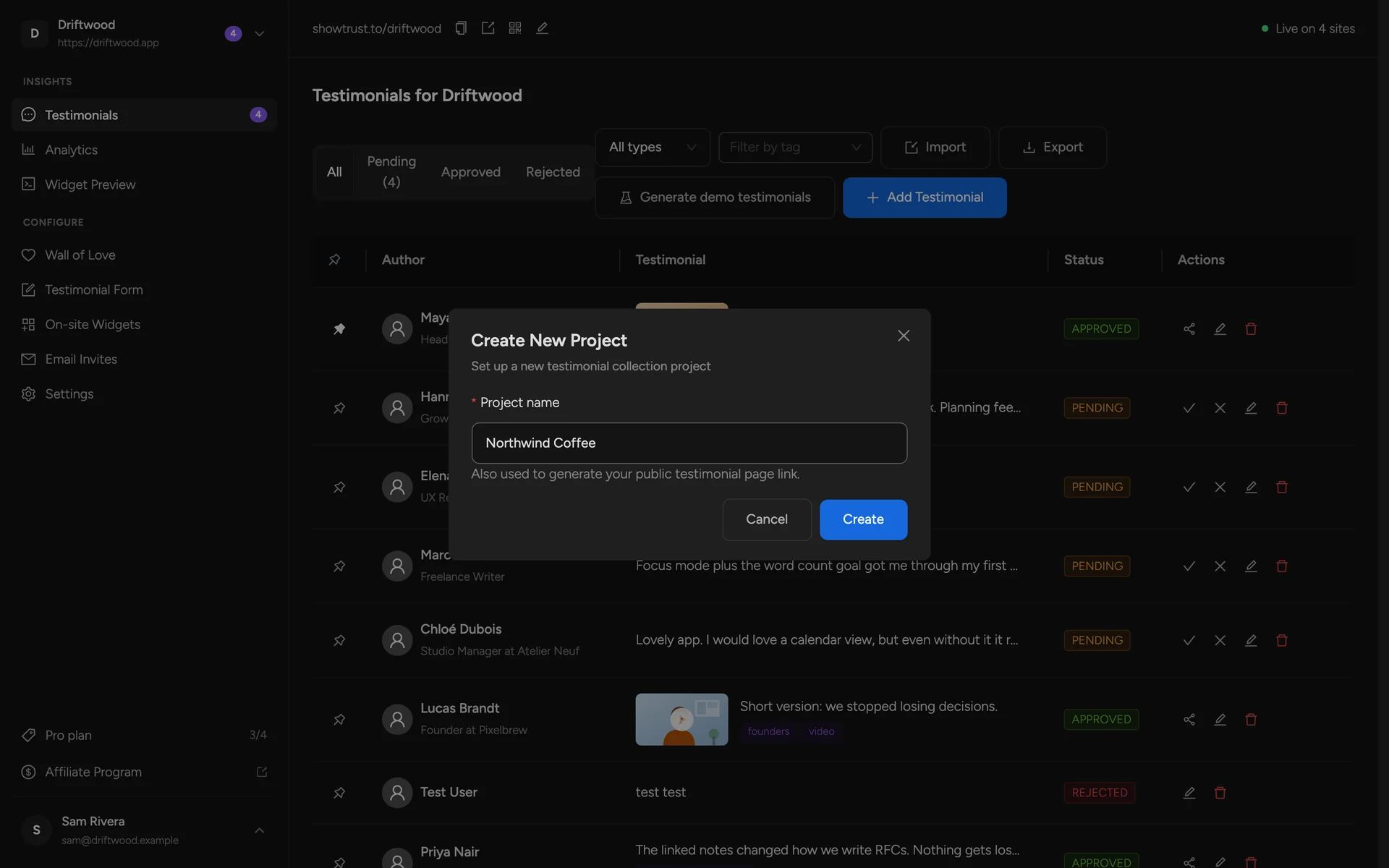Switch to the Pending (4) tab

[x=391, y=172]
